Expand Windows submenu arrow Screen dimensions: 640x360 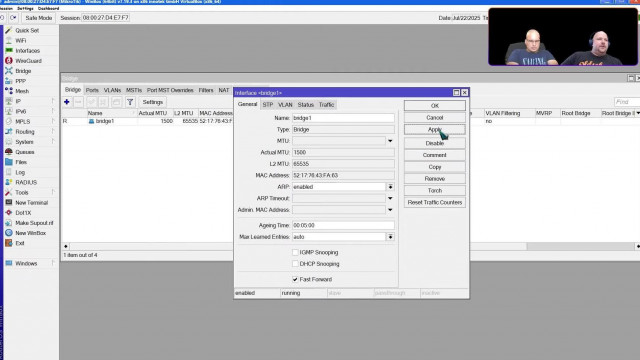pyautogui.click(x=53, y=263)
